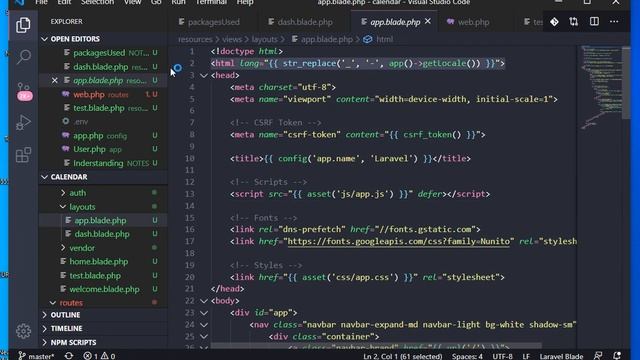This screenshot has width=640, height=360.
Task: Open the Terminal menu
Action: [x=211, y=2]
